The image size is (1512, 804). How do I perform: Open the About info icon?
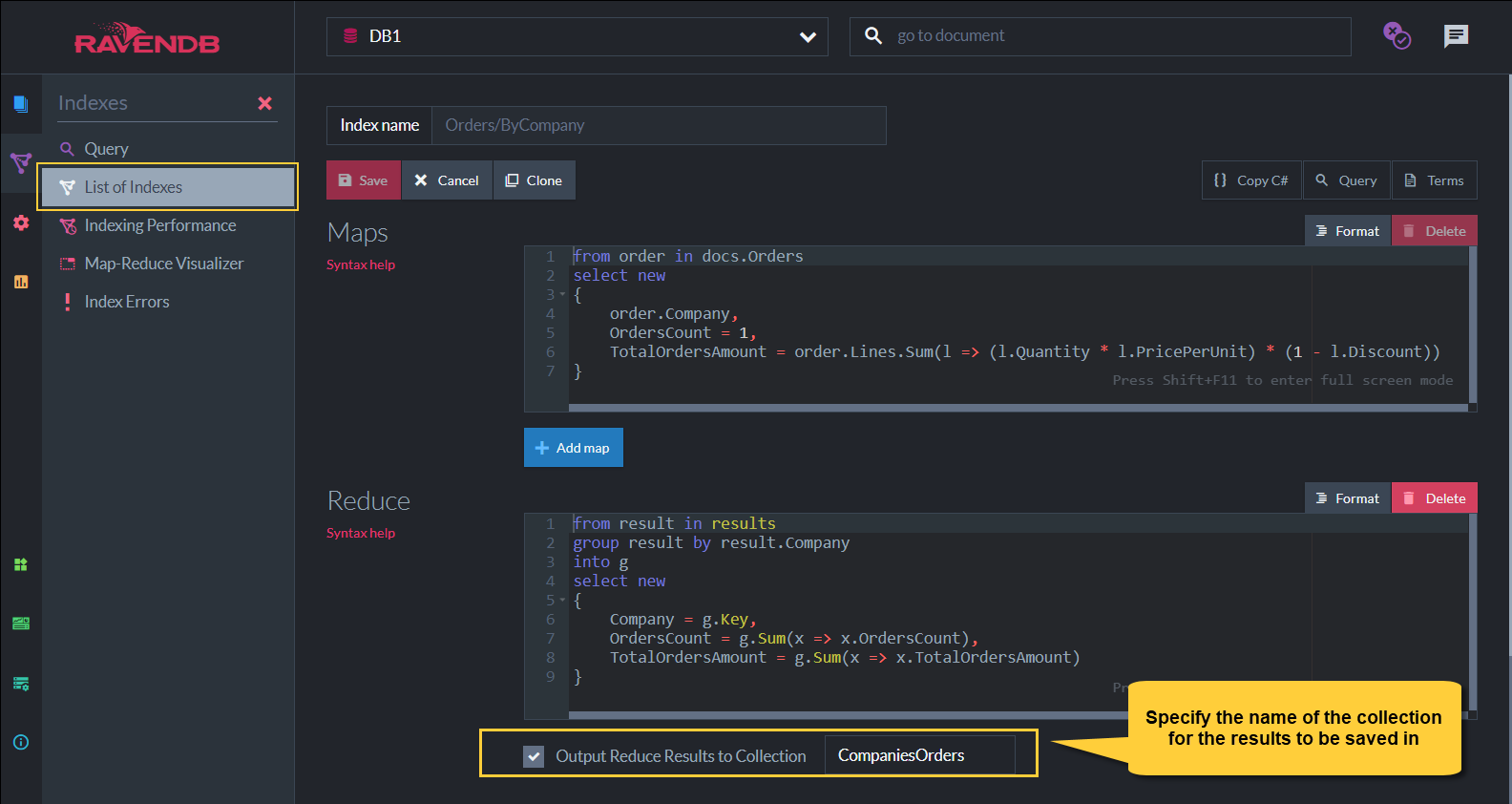pyautogui.click(x=21, y=742)
